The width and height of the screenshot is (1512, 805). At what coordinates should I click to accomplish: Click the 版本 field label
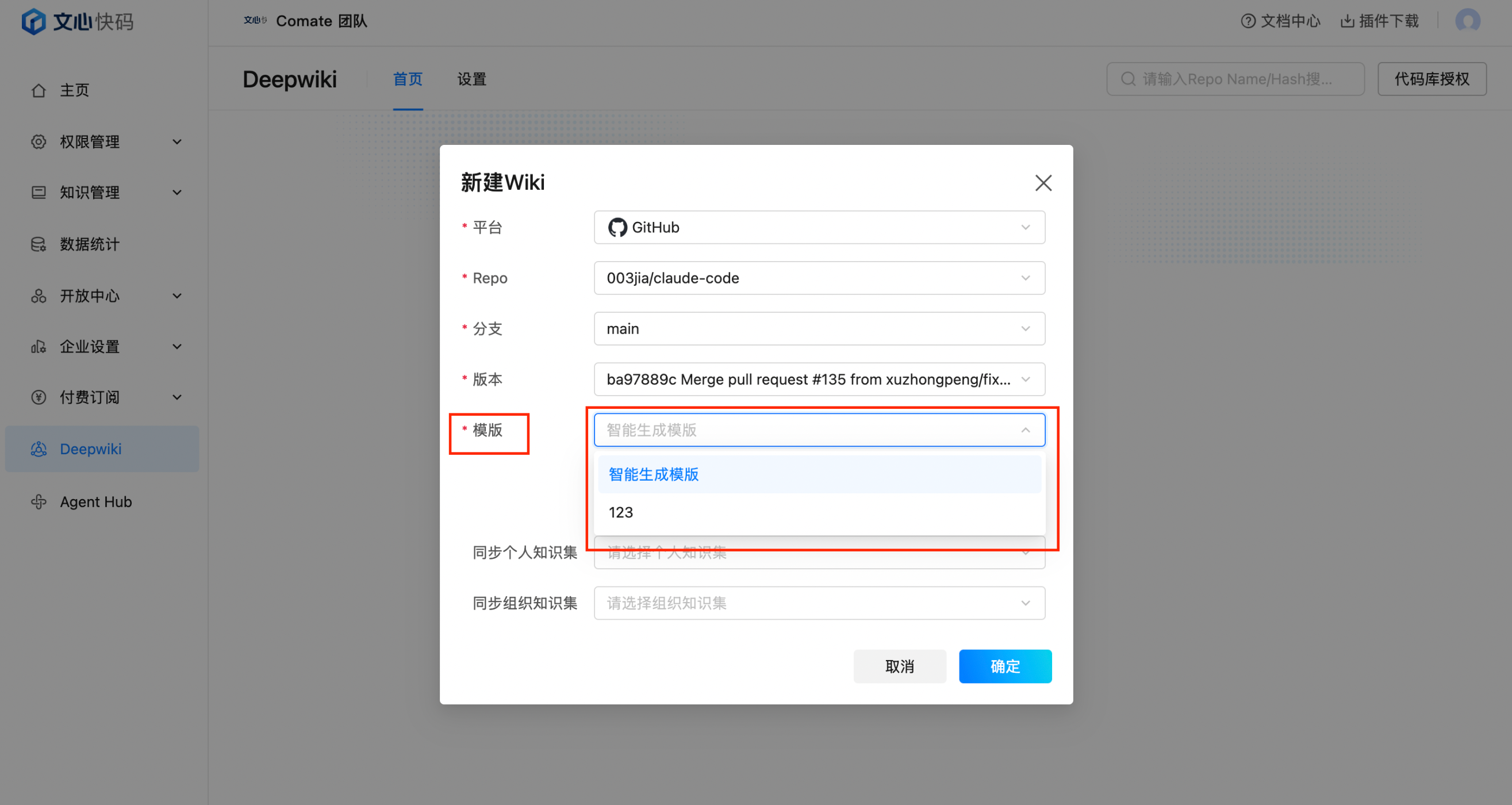(487, 379)
